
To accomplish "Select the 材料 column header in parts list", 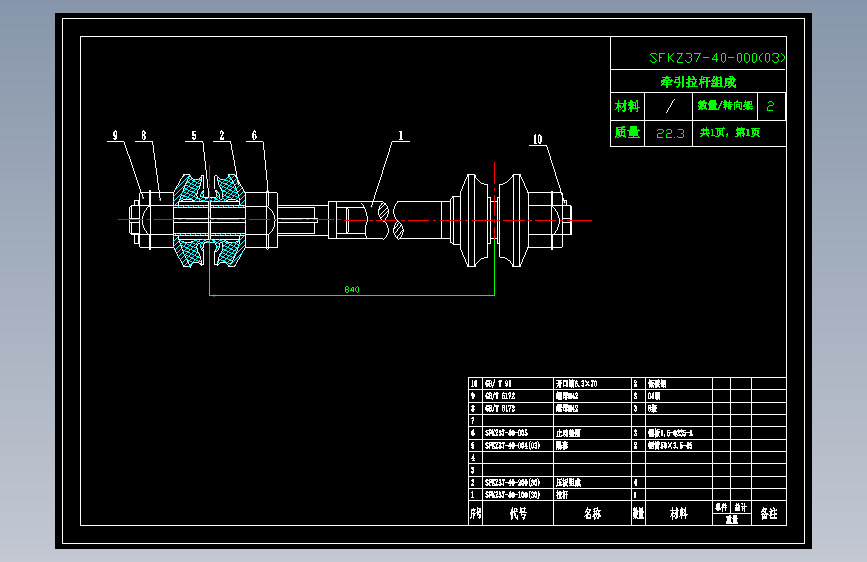I will click(678, 514).
